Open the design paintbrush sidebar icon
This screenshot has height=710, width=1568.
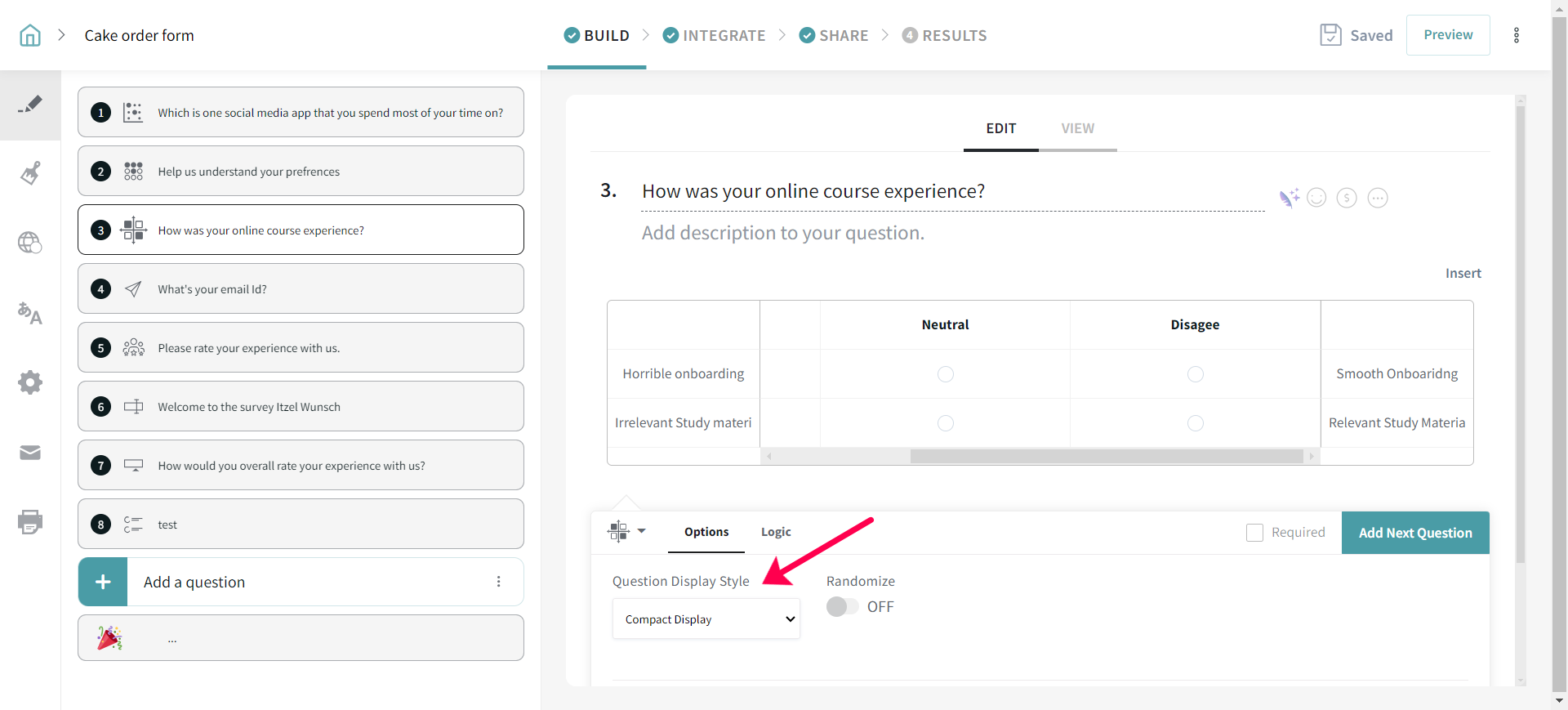click(30, 173)
